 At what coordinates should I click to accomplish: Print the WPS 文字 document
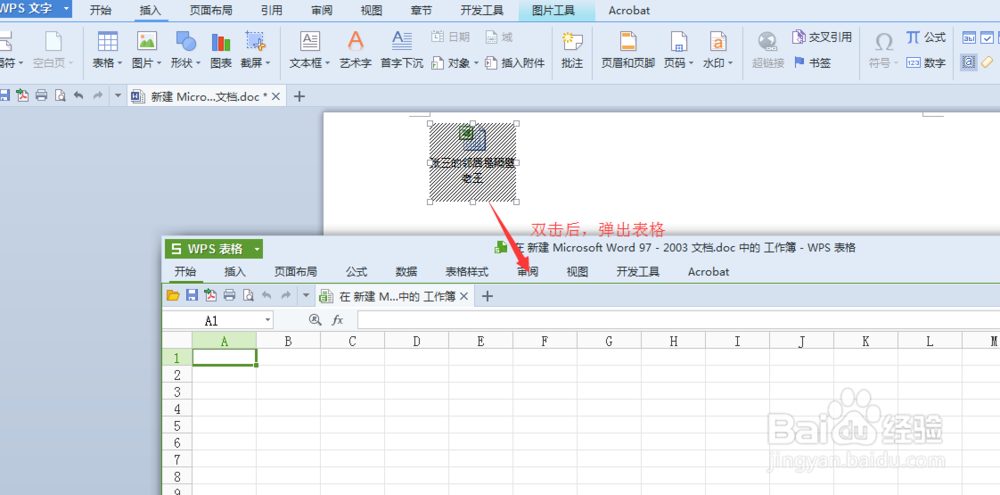41,96
